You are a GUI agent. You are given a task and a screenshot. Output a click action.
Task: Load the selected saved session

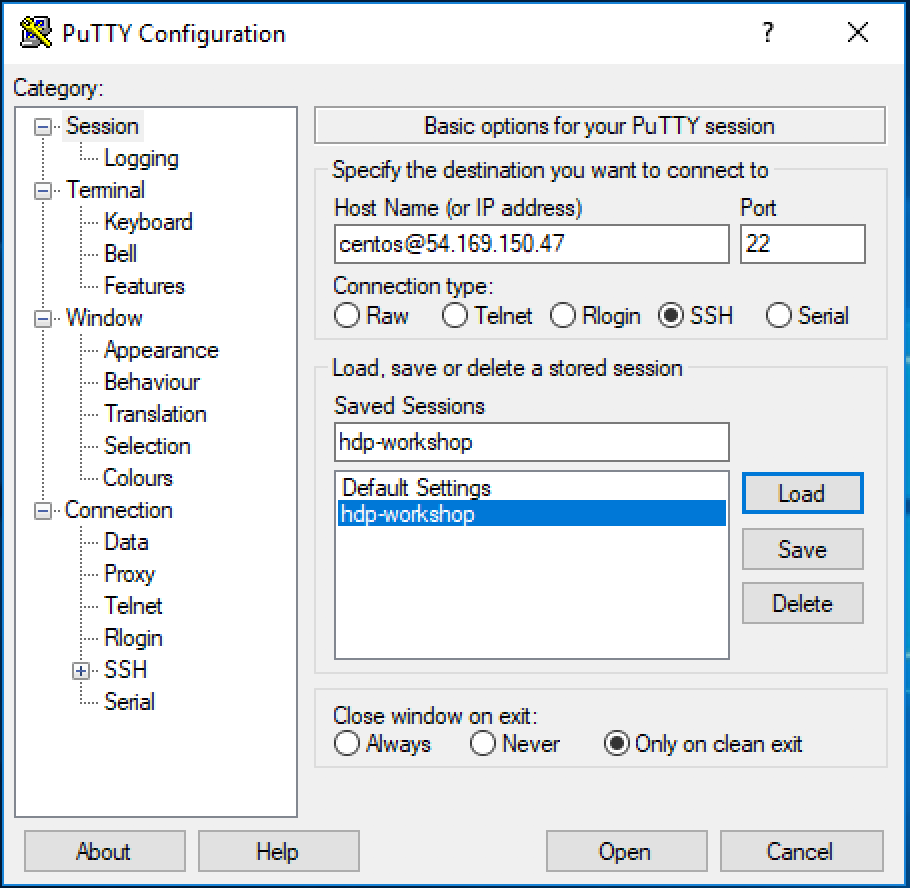[802, 493]
